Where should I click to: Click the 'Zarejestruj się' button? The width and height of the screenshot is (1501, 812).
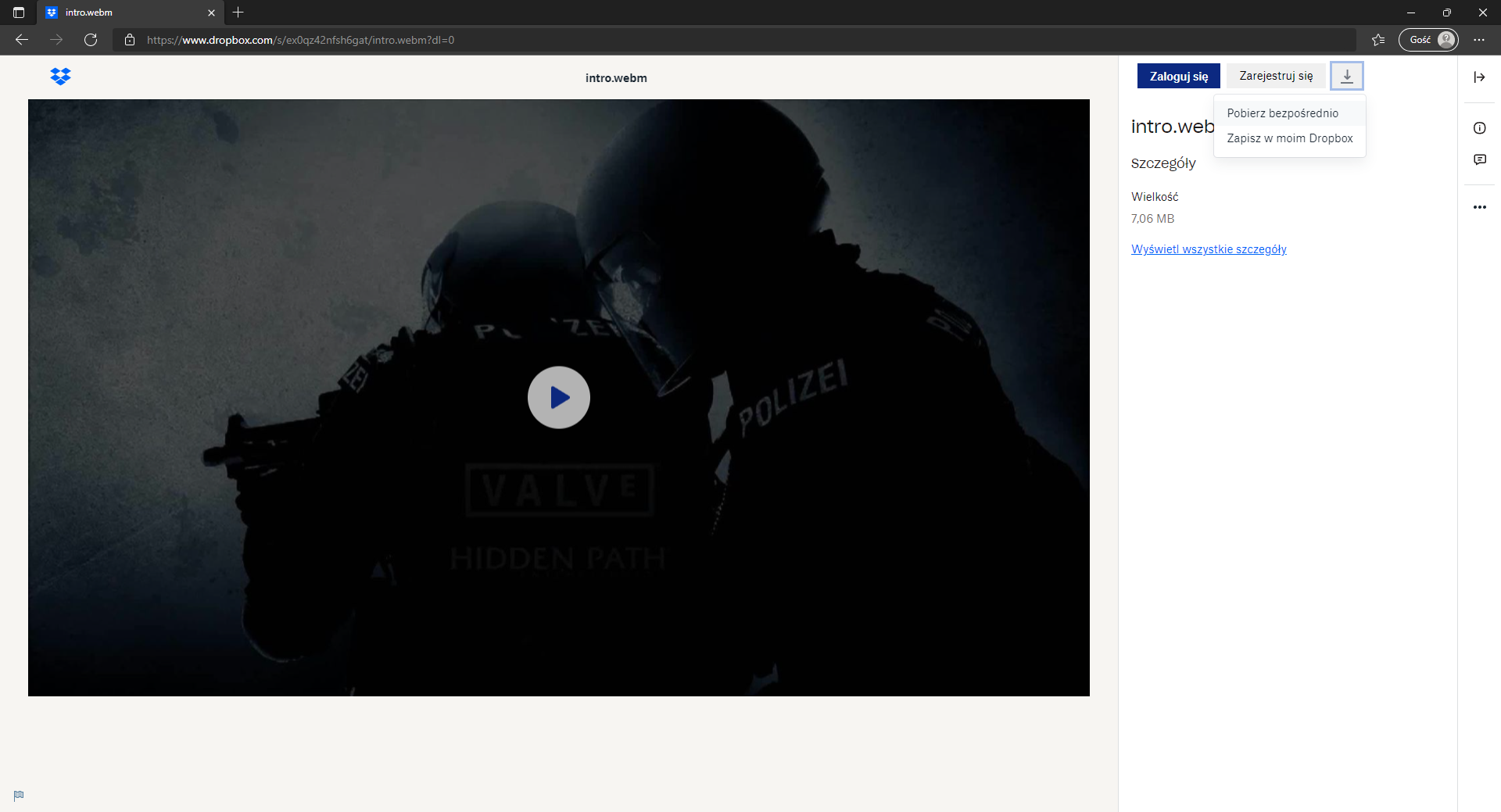[1276, 76]
